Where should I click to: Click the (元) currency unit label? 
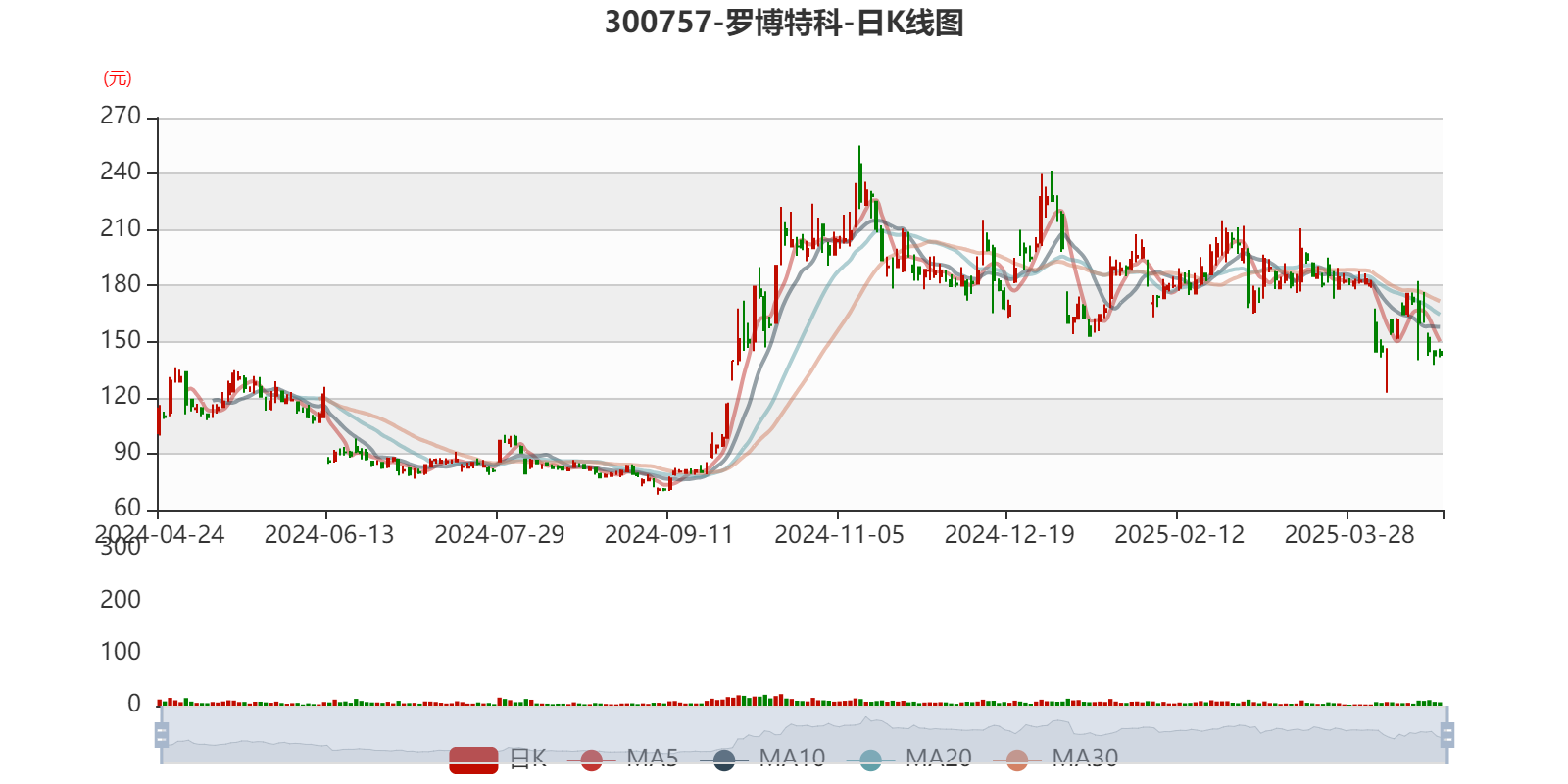coord(118,78)
